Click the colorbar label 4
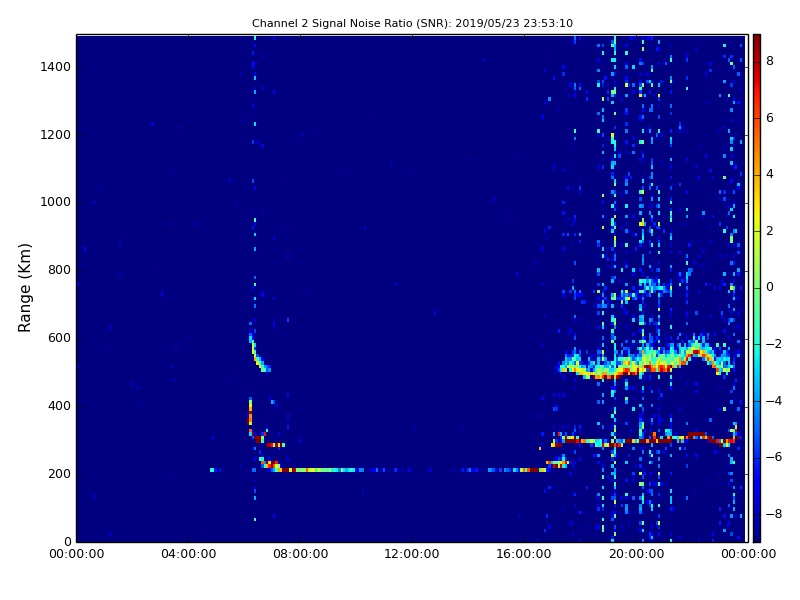Screen dimensions: 800x600 pyautogui.click(x=770, y=174)
